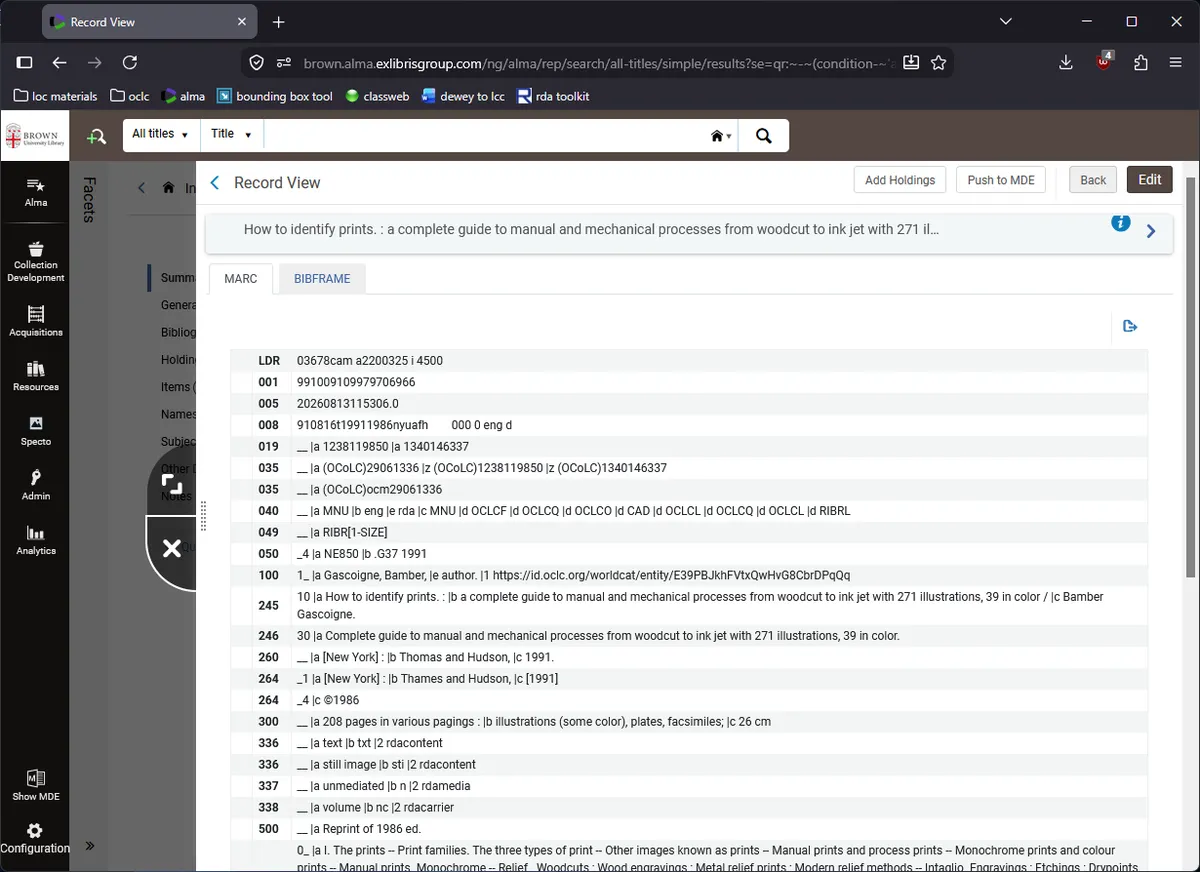Run search with magnifying glass button
The height and width of the screenshot is (872, 1200).
pos(764,136)
